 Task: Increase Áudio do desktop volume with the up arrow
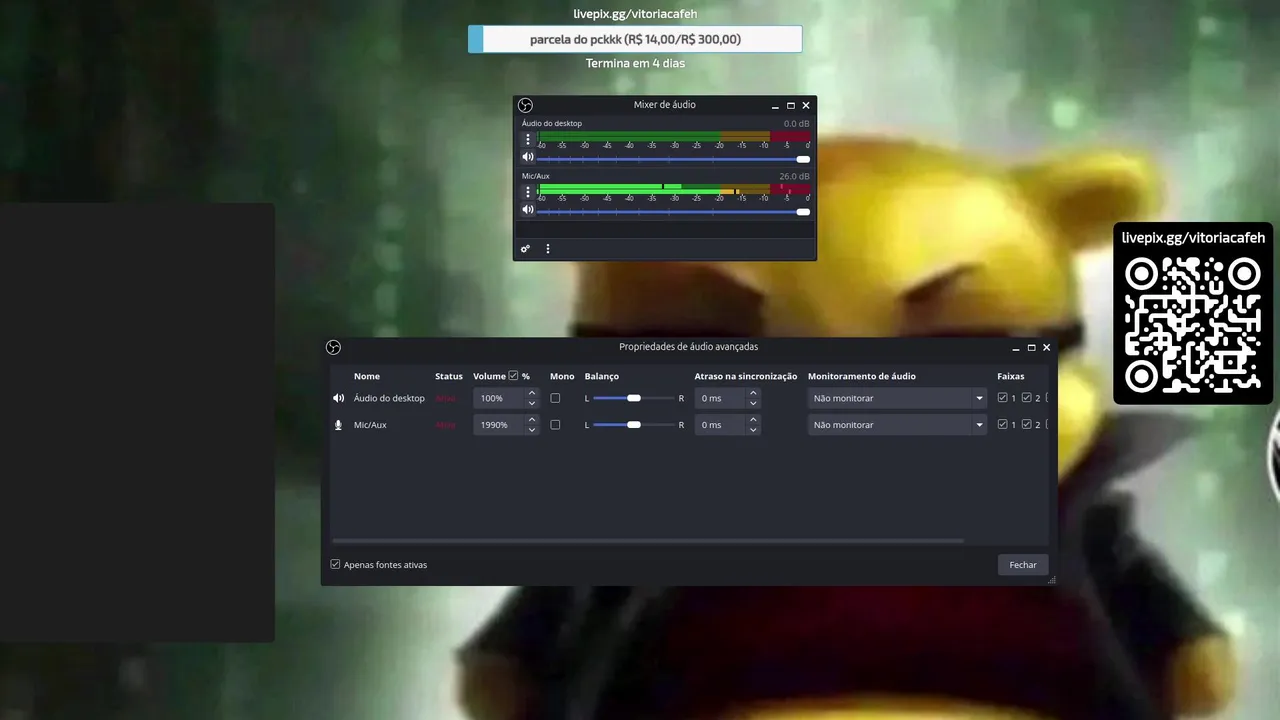click(532, 393)
